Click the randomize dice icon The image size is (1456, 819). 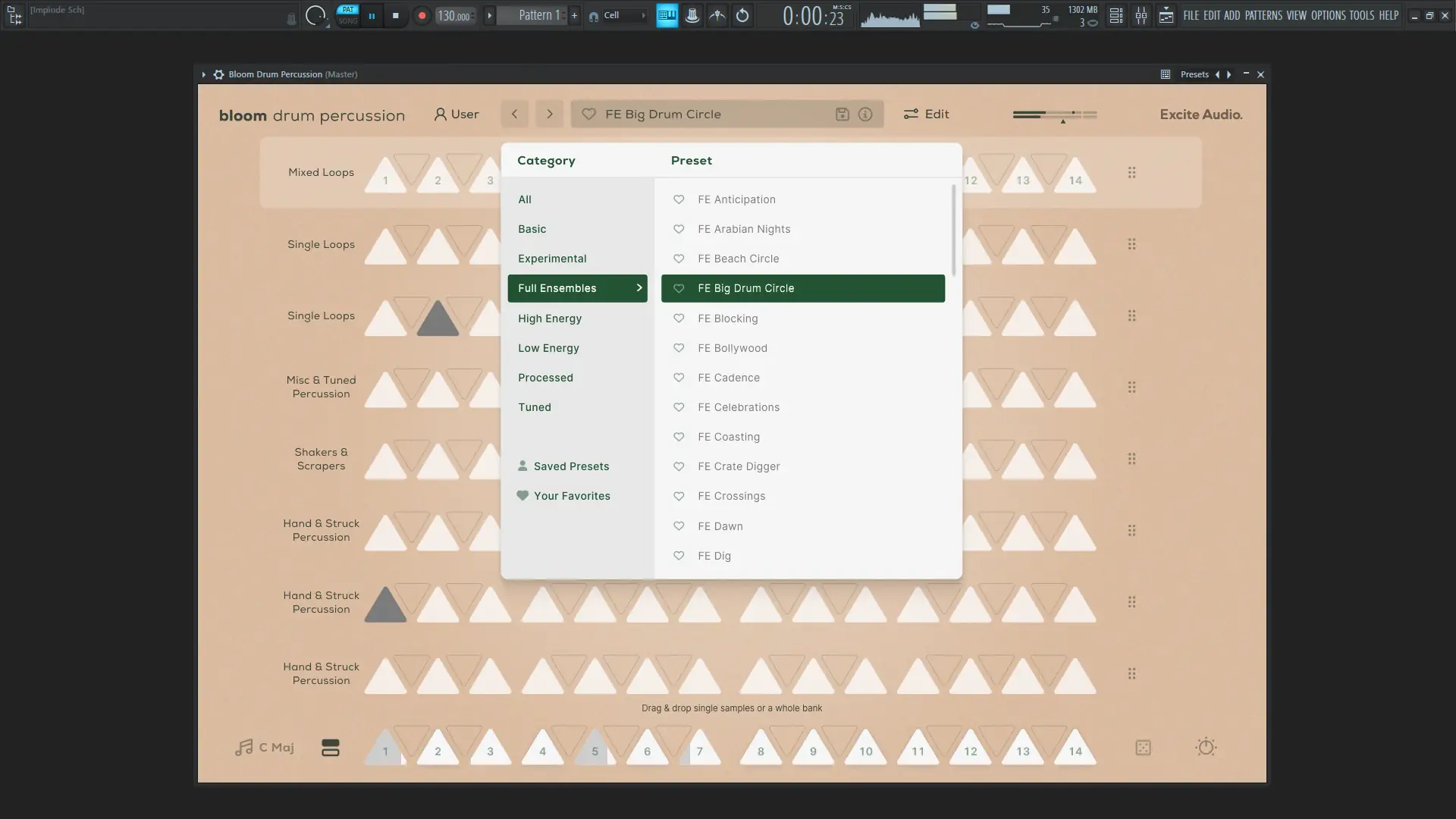pyautogui.click(x=1143, y=748)
